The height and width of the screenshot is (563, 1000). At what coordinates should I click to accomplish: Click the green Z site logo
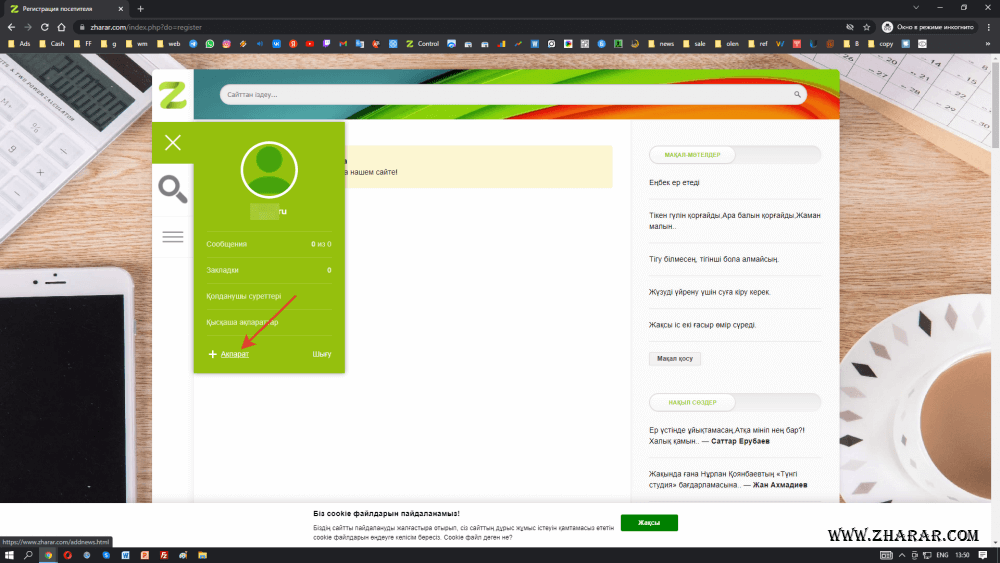coord(172,95)
